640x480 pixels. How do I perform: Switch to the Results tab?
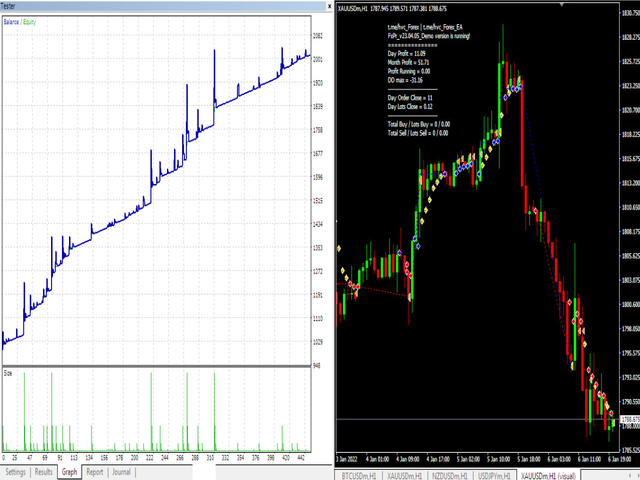[x=44, y=471]
